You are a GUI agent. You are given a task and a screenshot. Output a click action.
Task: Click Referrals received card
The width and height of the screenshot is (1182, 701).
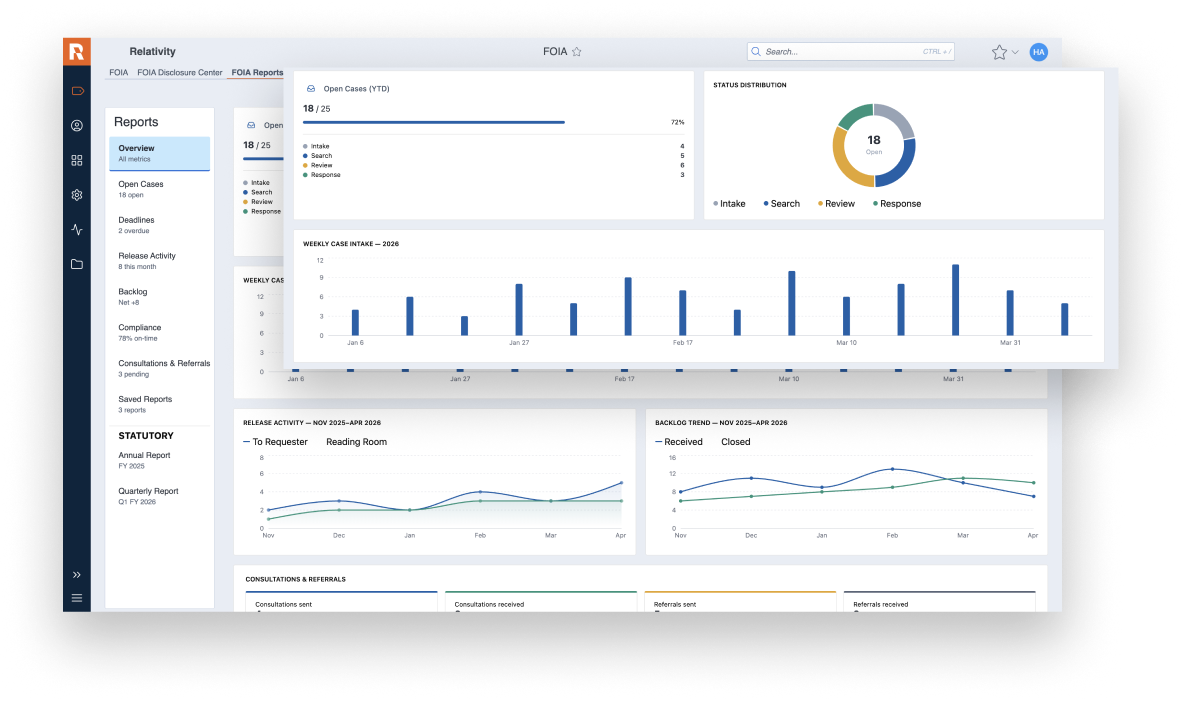click(939, 602)
